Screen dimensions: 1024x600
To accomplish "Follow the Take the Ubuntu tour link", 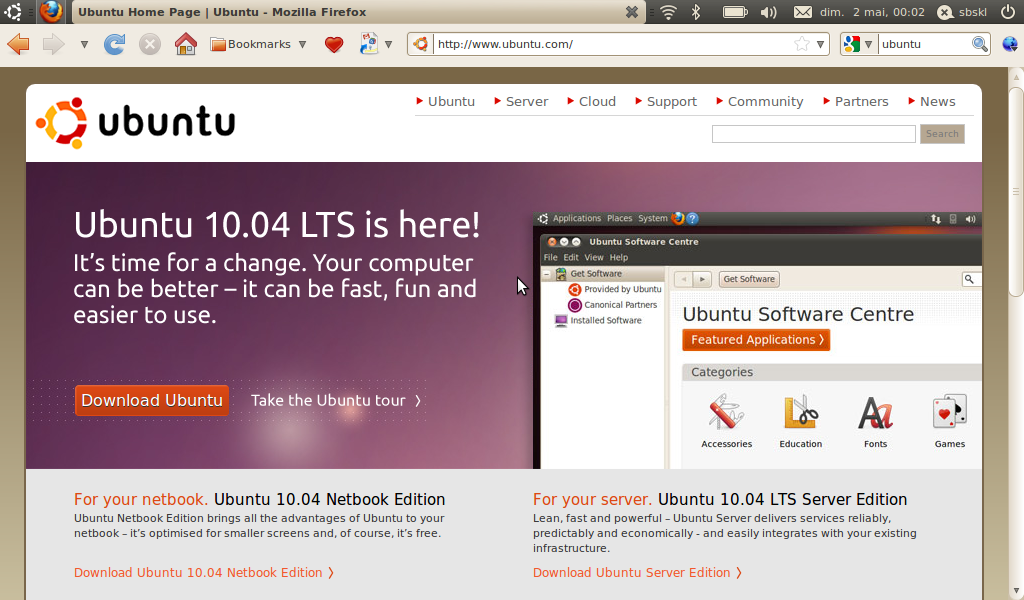I will tap(336, 400).
